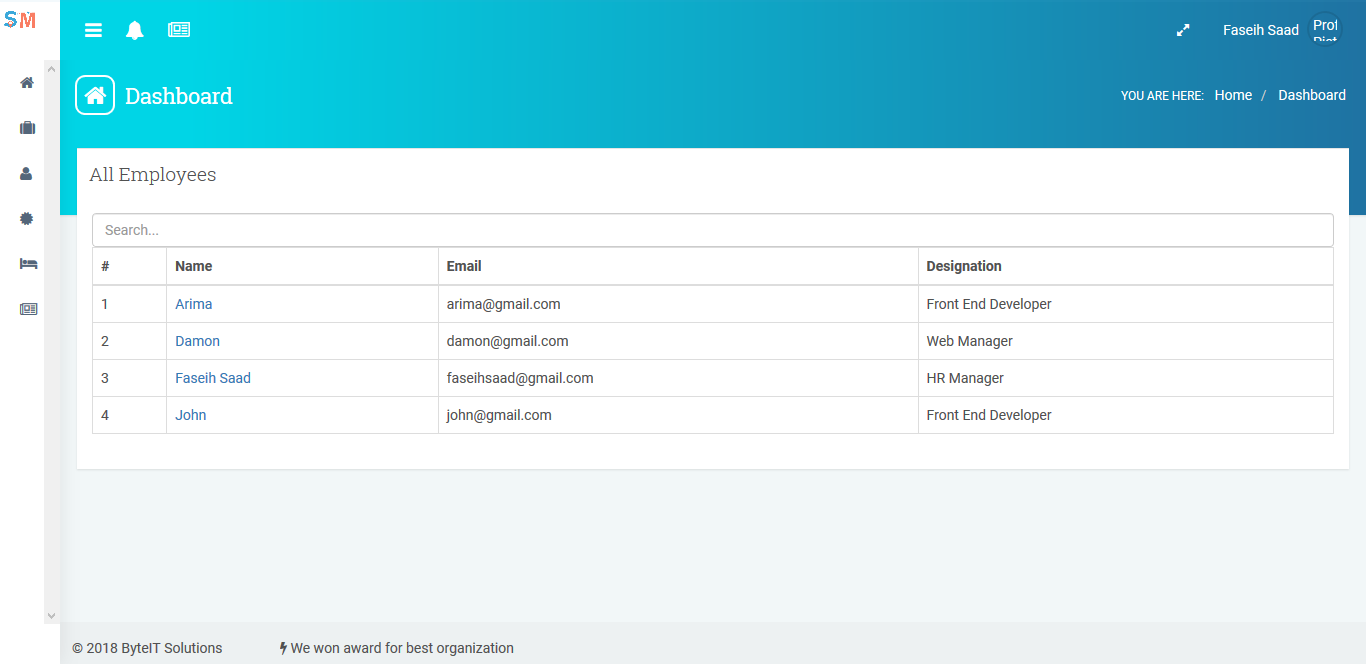1366x664 pixels.
Task: Click the sidebar scroll up arrow
Action: pyautogui.click(x=52, y=67)
